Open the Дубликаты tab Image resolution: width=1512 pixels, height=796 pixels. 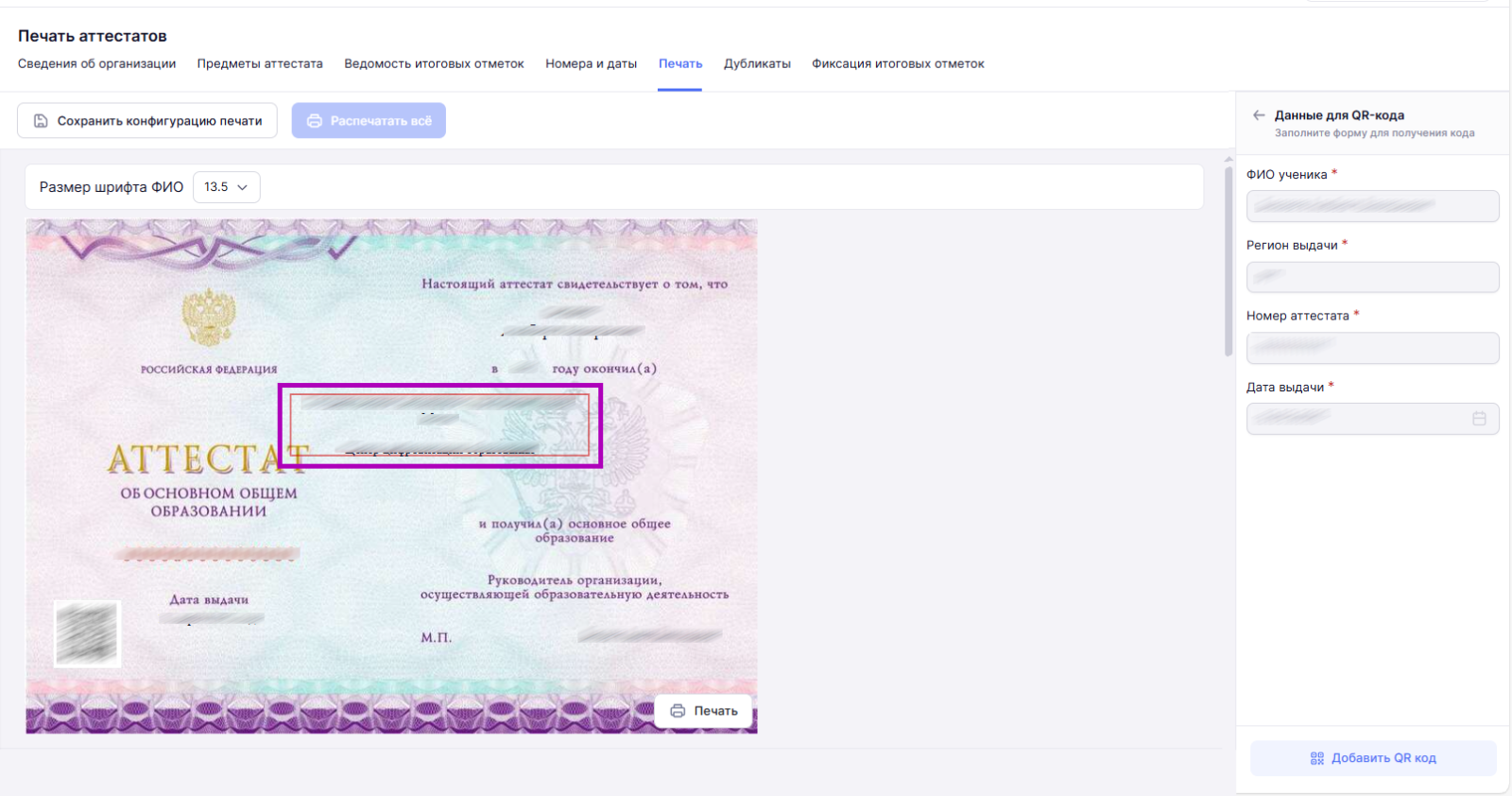[x=757, y=64]
